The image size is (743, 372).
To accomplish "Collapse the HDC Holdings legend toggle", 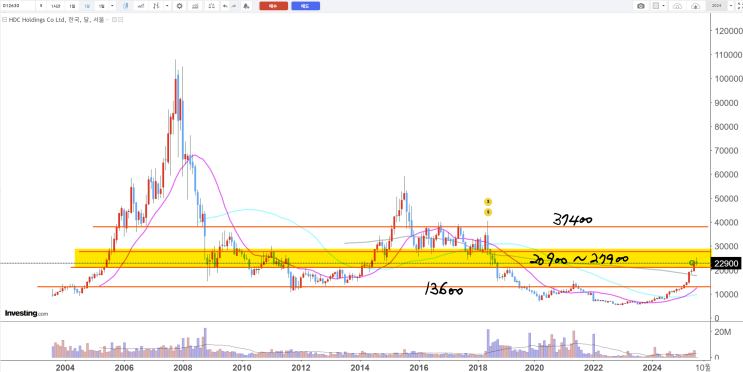I will pos(4,19).
